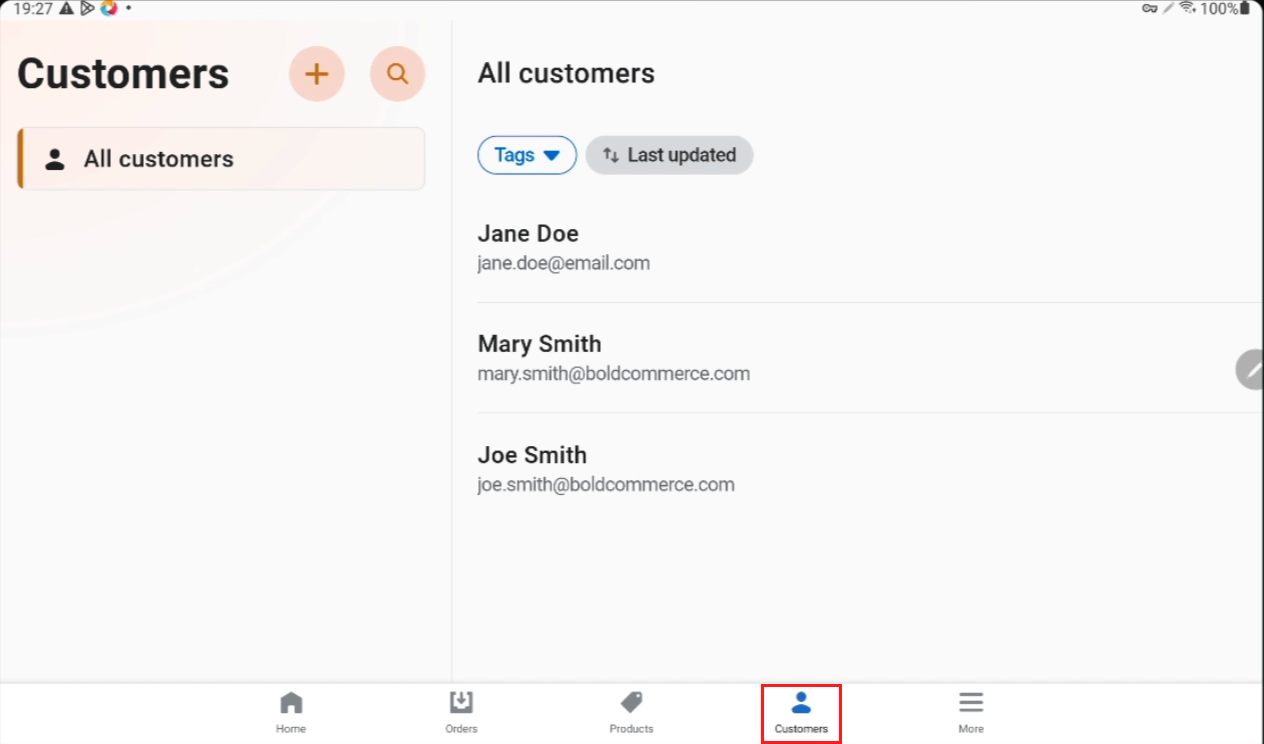Go to the Home tab

pos(291,713)
